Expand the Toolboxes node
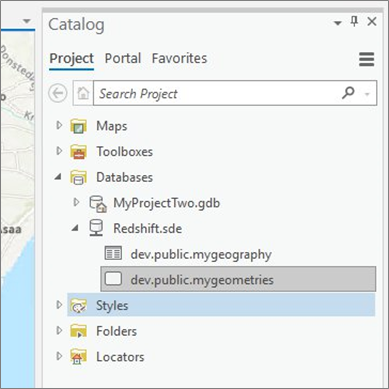This screenshot has height=389, width=389. click(59, 151)
